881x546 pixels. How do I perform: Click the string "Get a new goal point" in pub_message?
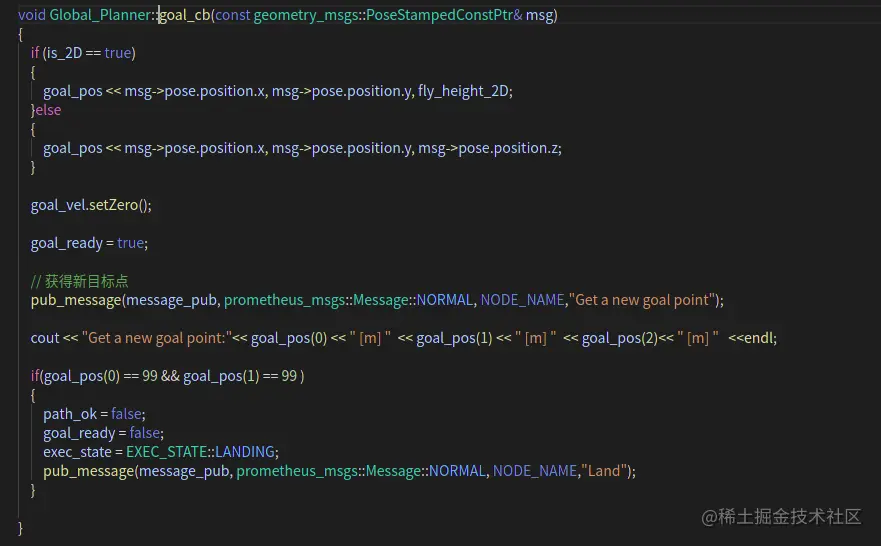pyautogui.click(x=642, y=300)
